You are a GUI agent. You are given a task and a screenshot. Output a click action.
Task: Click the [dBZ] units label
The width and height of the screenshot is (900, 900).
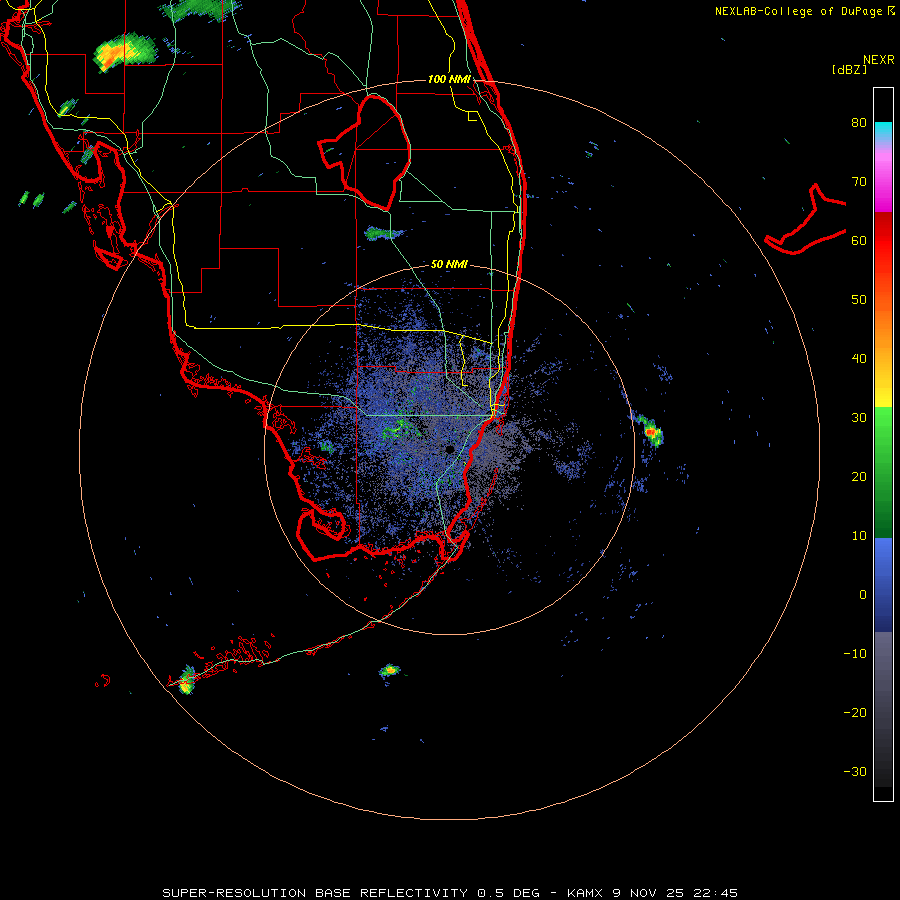coord(849,69)
